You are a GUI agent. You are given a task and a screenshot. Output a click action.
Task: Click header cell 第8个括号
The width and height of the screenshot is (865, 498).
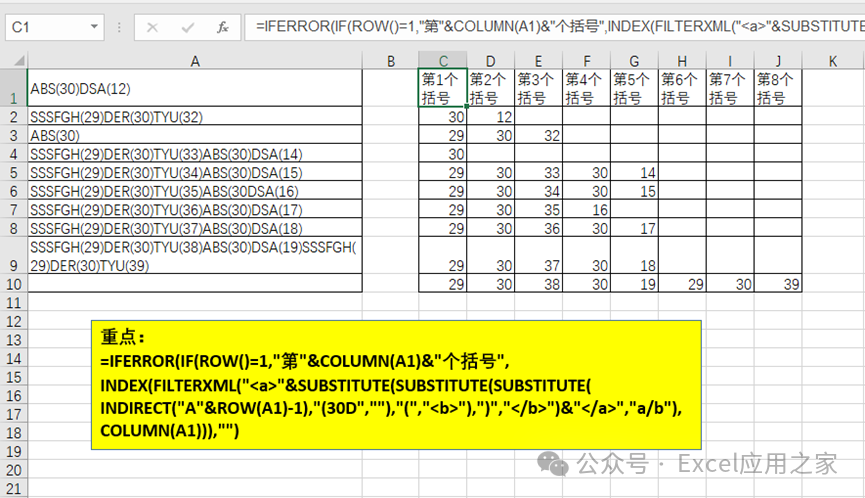tap(778, 88)
